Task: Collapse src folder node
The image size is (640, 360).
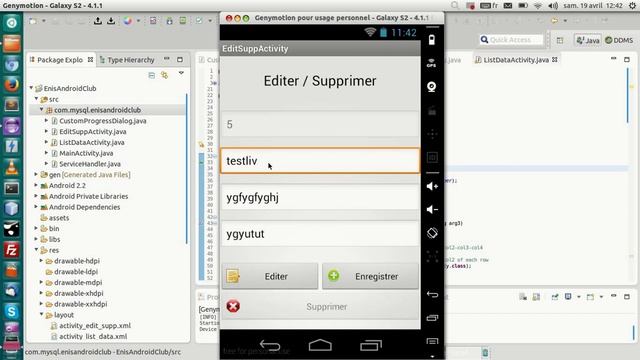Action: pyautogui.click(x=36, y=99)
